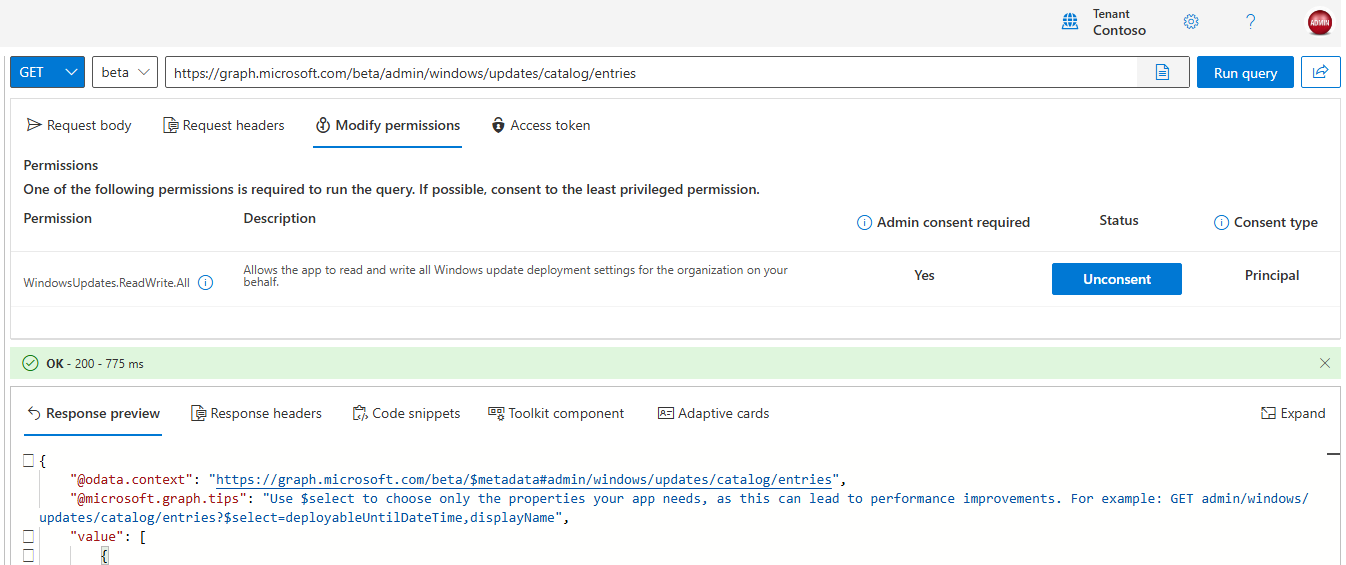This screenshot has height=565, width=1346.
Task: Click the Yes admin consent value
Action: point(924,275)
